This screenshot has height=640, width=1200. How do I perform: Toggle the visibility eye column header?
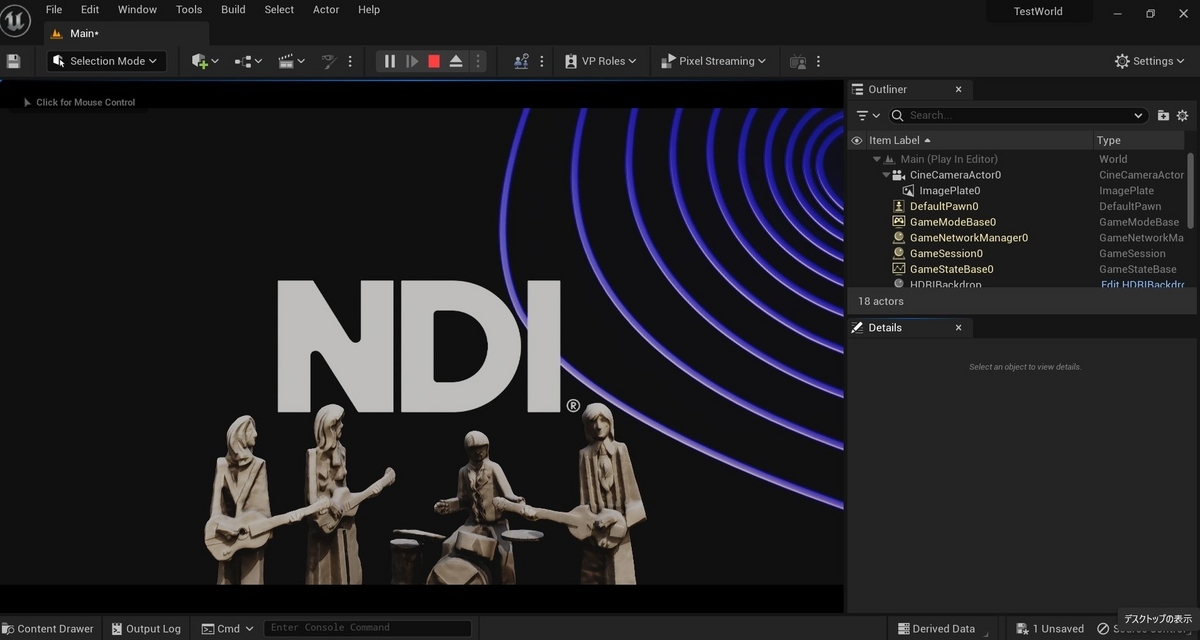856,140
